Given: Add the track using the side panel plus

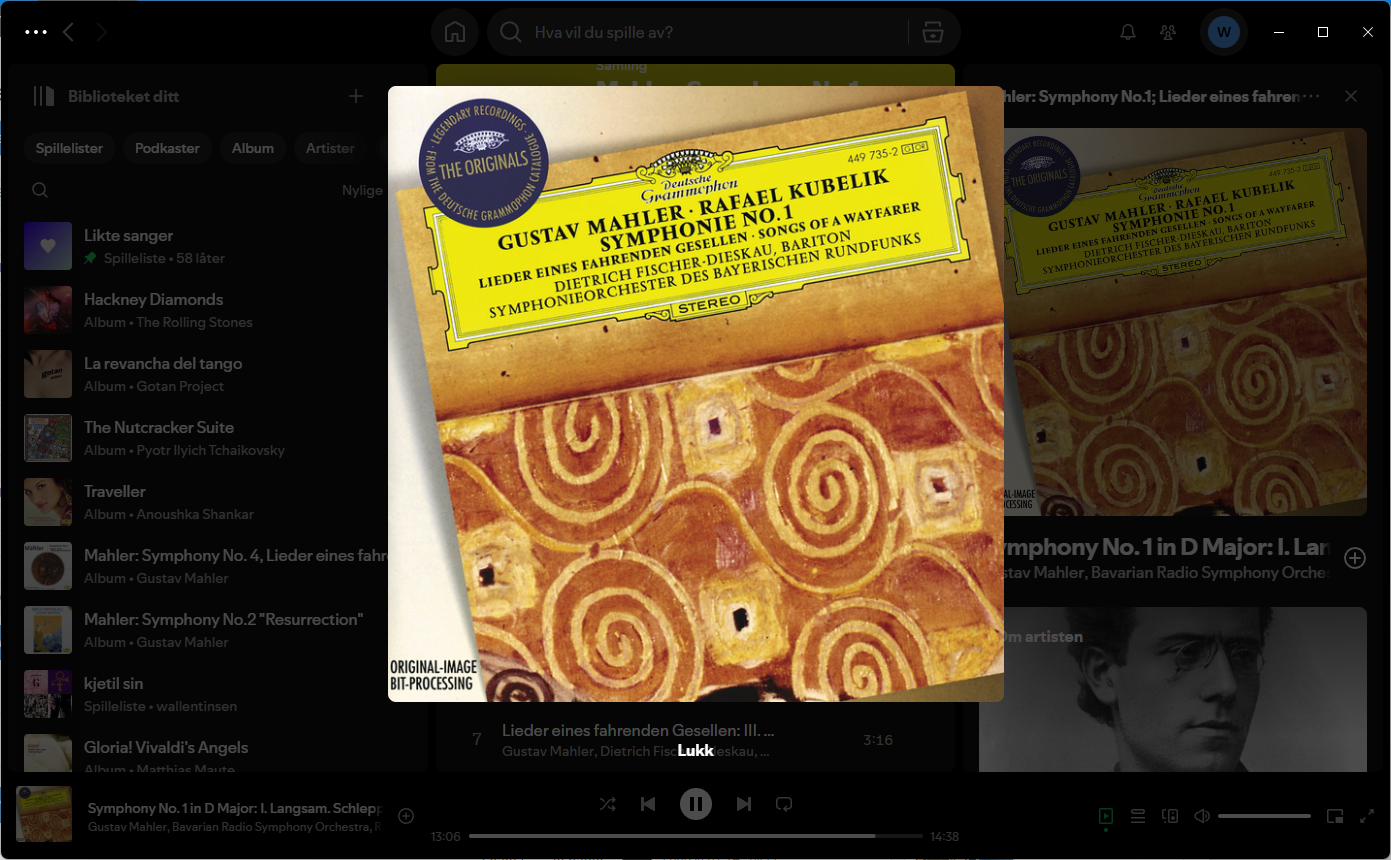Looking at the screenshot, I should [x=1354, y=558].
